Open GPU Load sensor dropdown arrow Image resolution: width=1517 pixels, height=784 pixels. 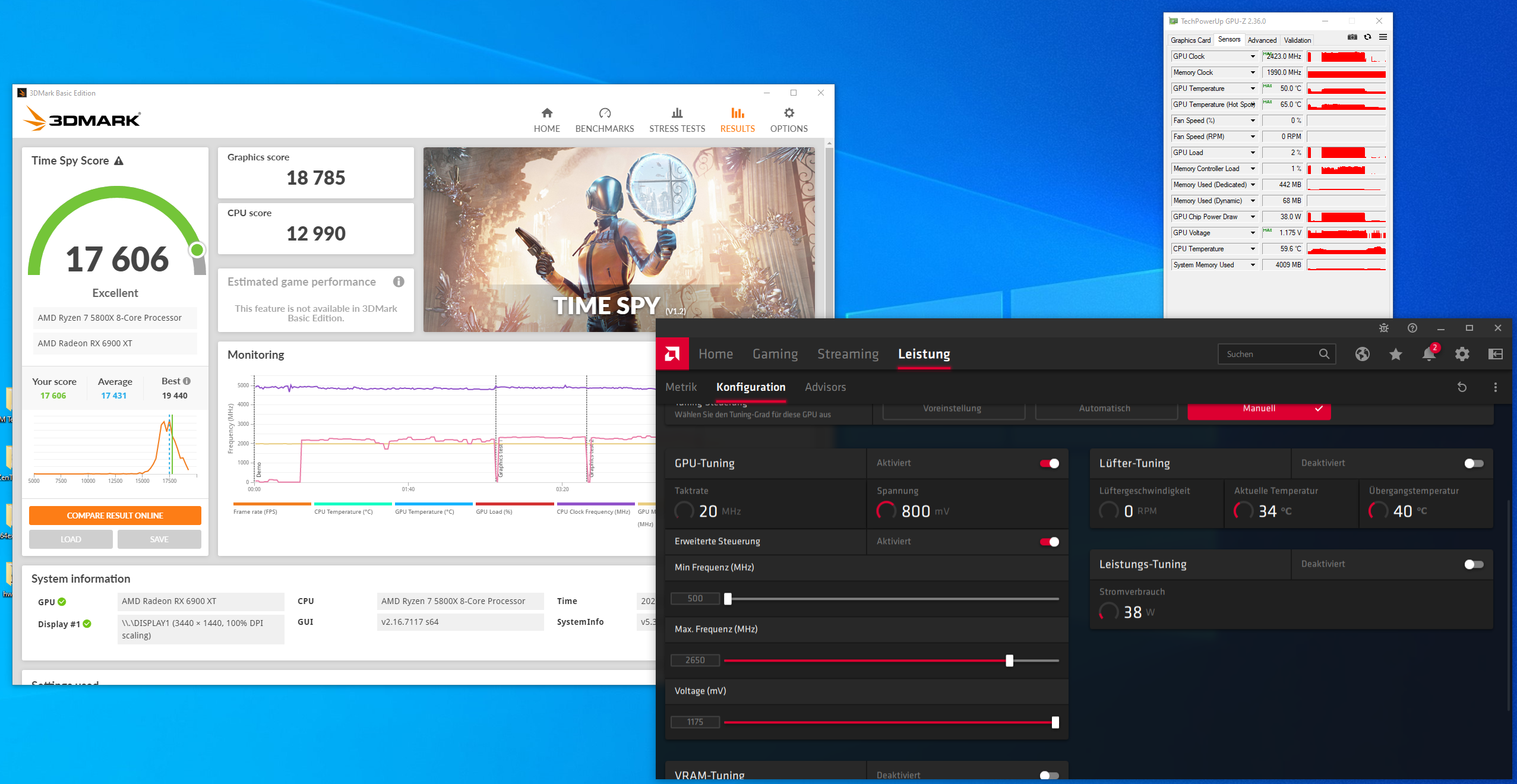click(x=1253, y=153)
